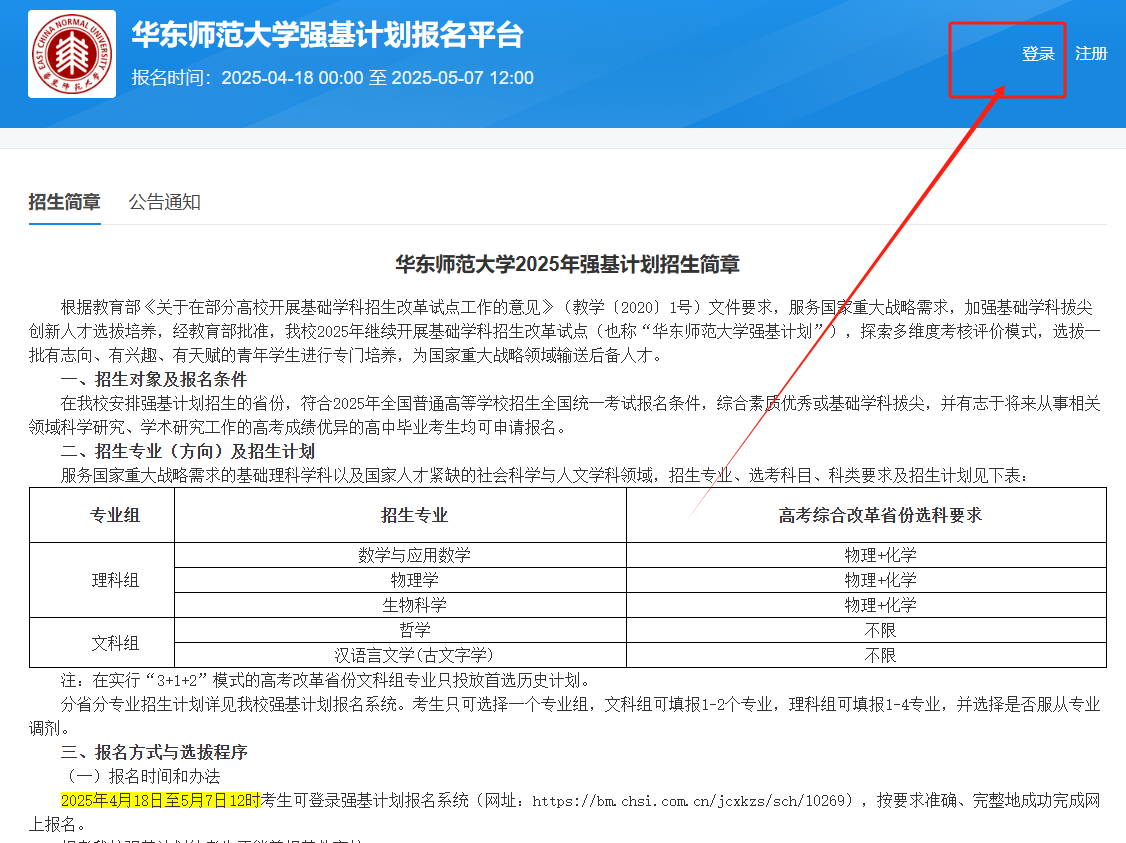
Task: Click the 报名时间 date range text
Action: [x=332, y=78]
